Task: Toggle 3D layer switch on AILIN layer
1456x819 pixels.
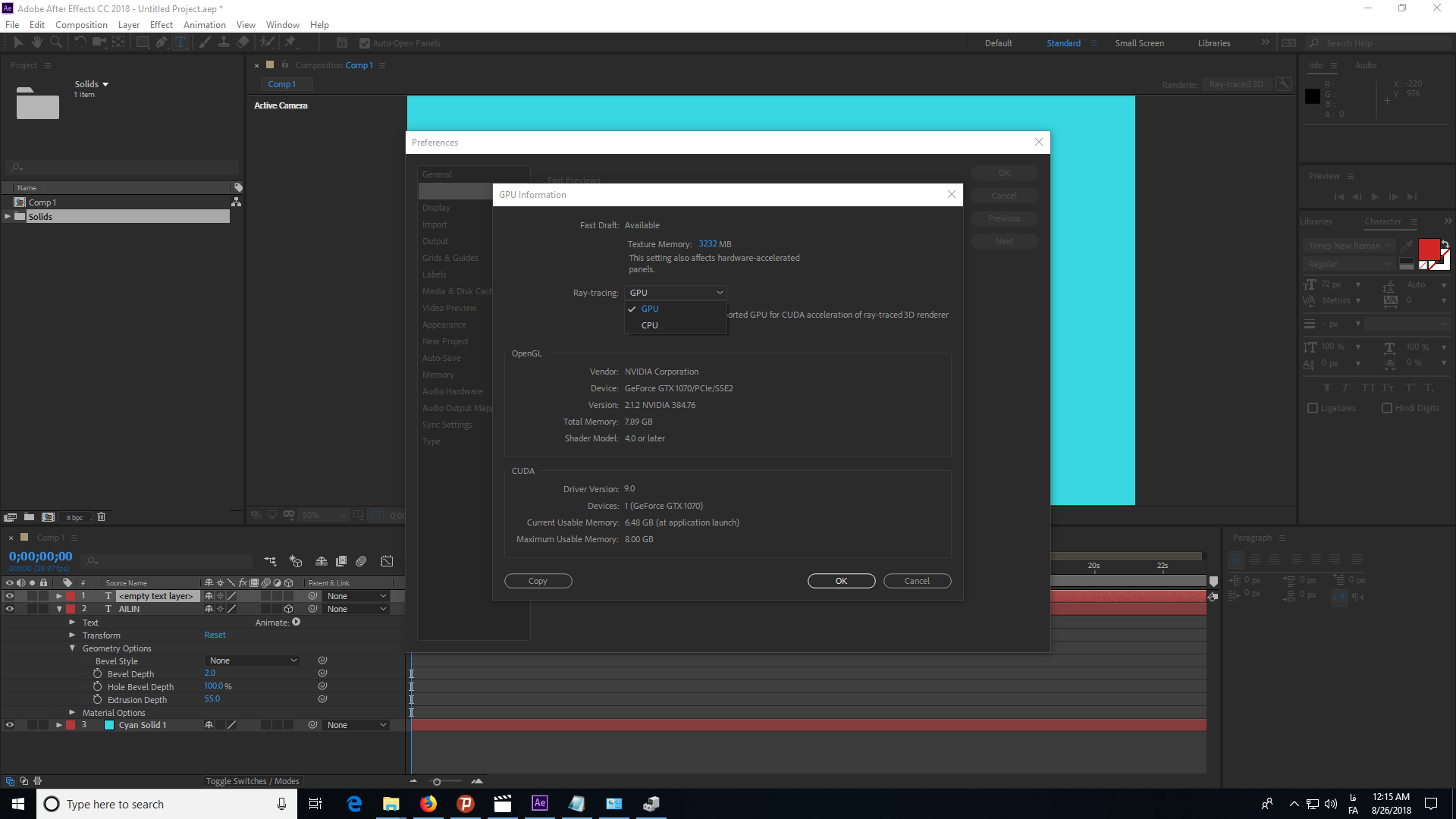Action: click(x=288, y=609)
